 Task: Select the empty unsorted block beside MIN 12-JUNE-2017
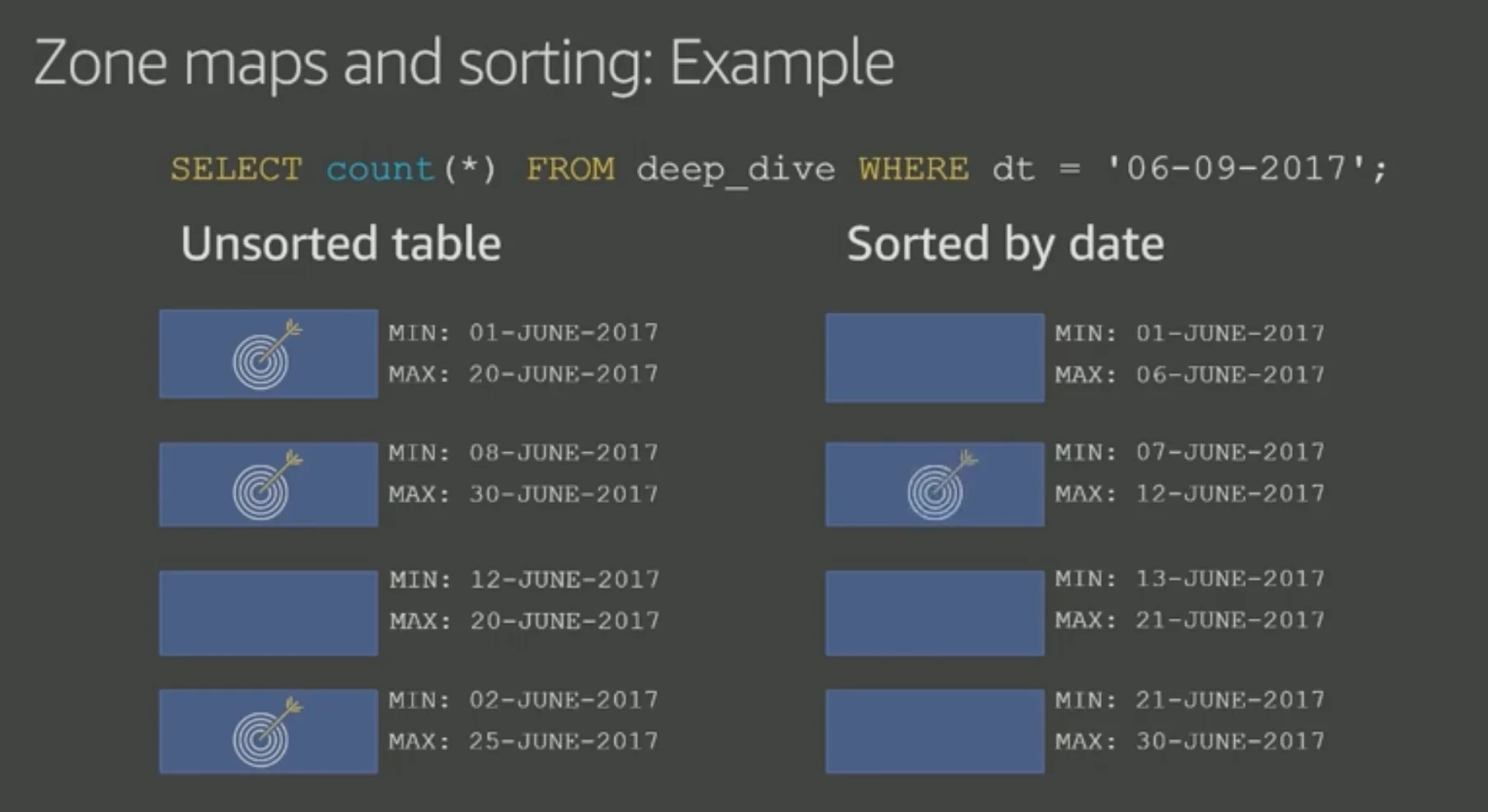pos(269,613)
